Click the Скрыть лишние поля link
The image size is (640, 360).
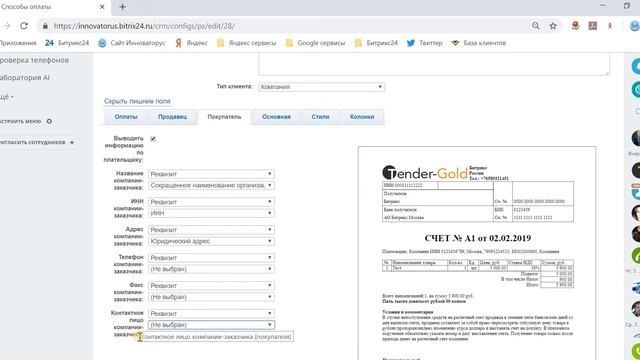[137, 101]
